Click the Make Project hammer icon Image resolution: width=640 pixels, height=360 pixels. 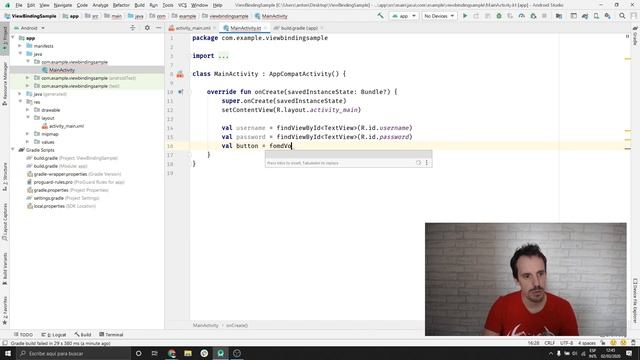[380, 16]
